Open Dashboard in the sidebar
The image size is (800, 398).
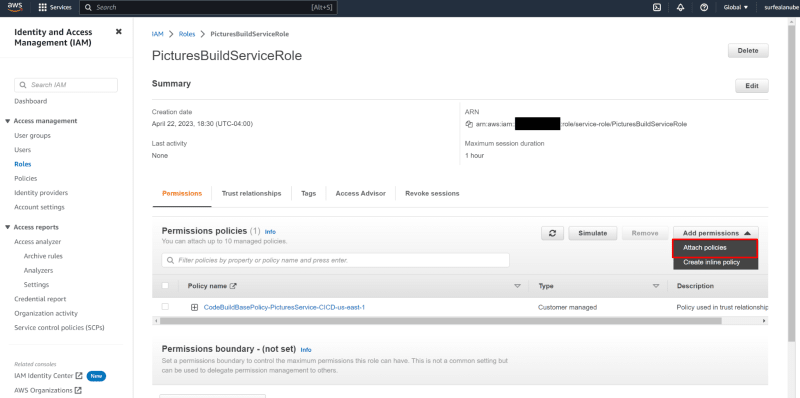tap(31, 102)
